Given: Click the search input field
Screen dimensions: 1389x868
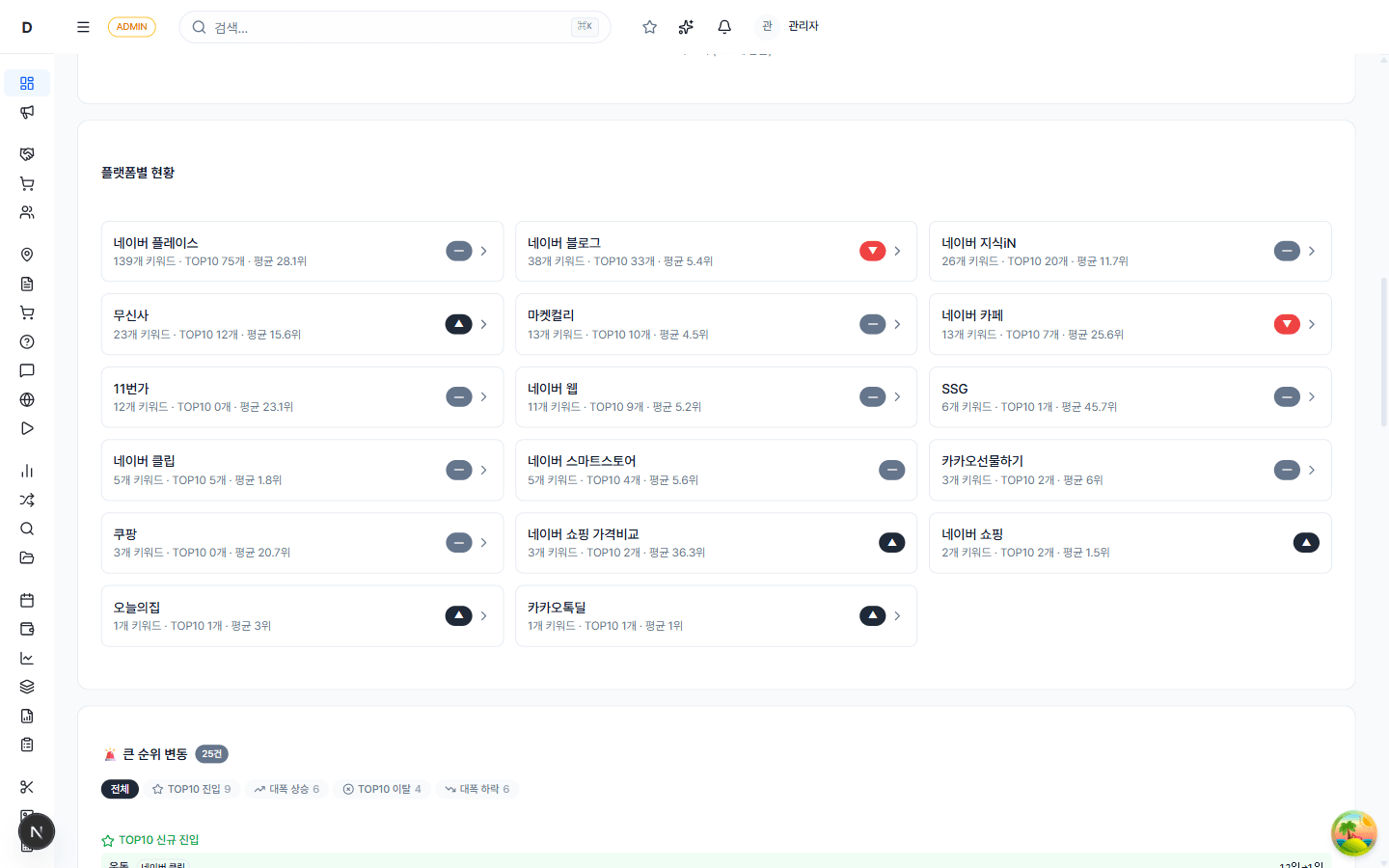Looking at the screenshot, I should coord(386,27).
